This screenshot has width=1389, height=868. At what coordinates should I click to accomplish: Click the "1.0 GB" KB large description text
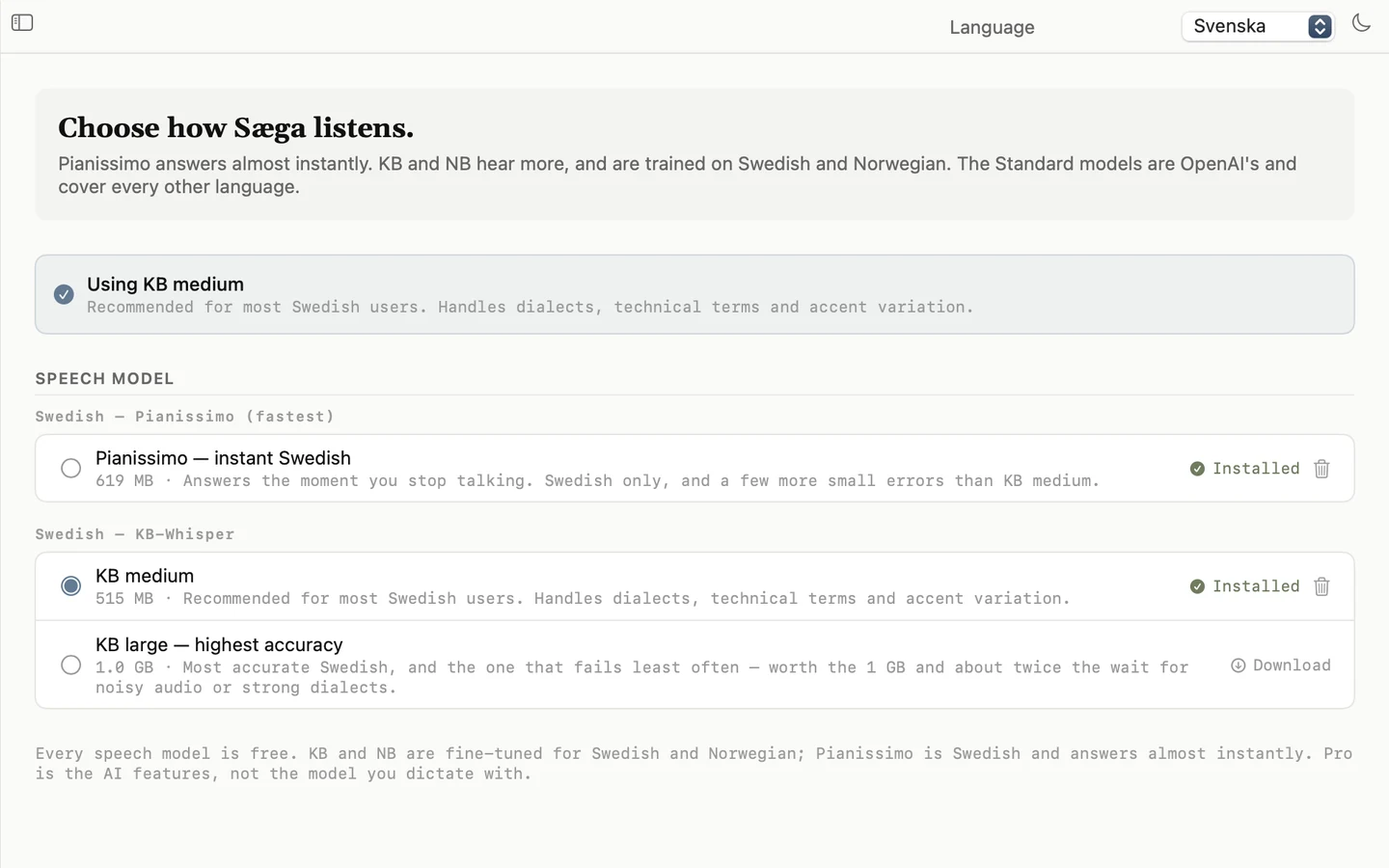point(641,677)
